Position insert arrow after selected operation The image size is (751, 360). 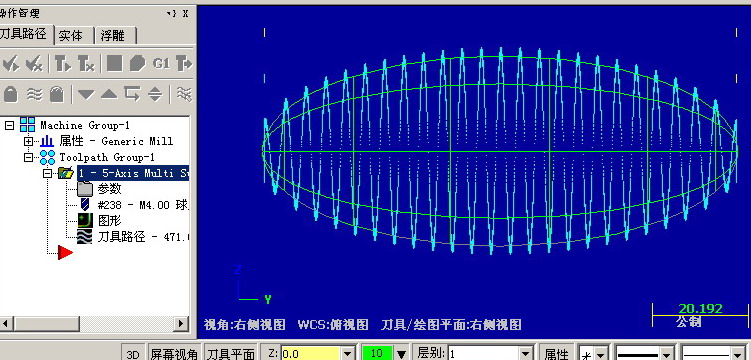[132, 94]
